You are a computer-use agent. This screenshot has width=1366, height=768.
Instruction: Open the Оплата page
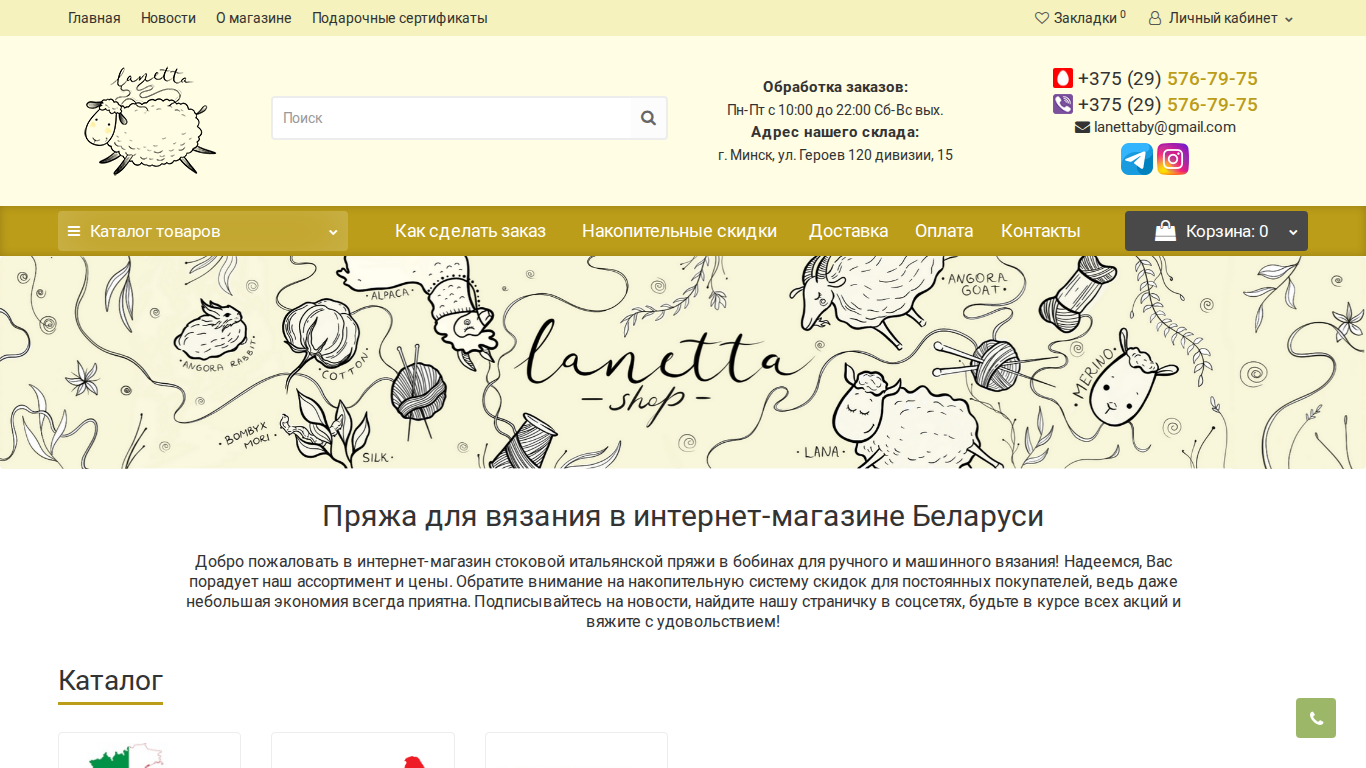click(x=944, y=231)
